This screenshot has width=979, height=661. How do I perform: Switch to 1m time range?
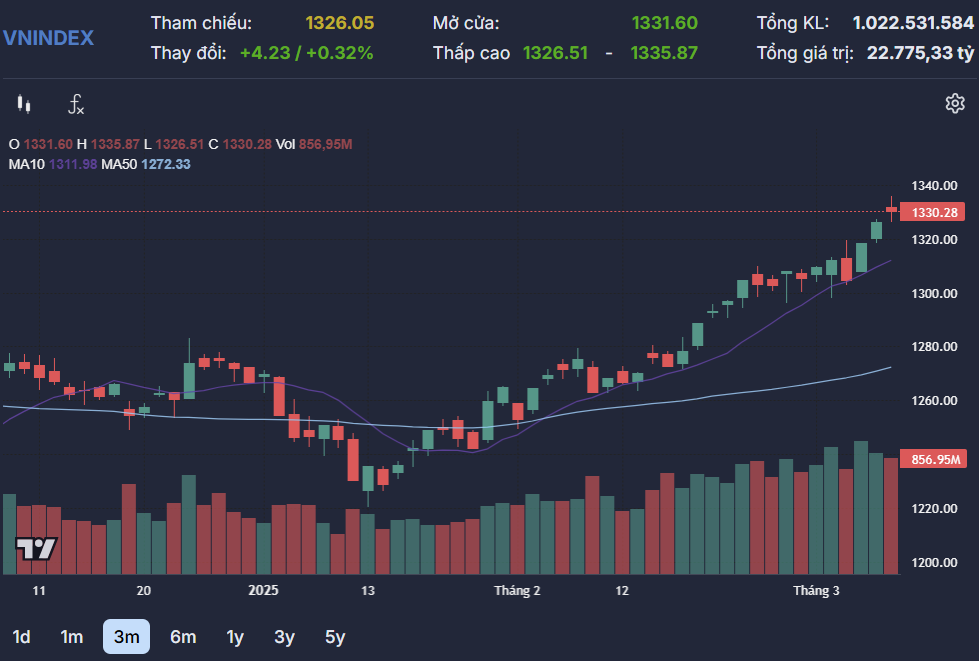pyautogui.click(x=71, y=637)
